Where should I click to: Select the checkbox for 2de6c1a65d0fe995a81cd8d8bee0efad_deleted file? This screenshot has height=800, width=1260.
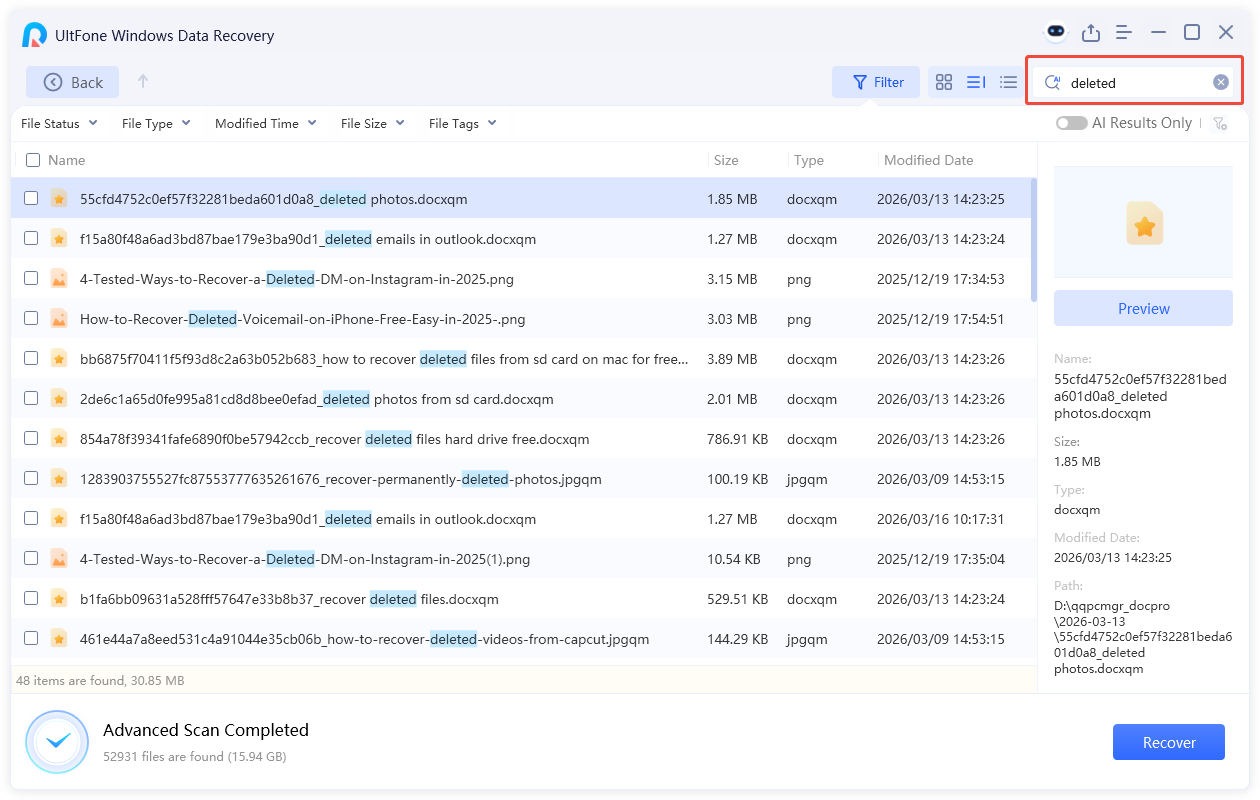coord(31,398)
